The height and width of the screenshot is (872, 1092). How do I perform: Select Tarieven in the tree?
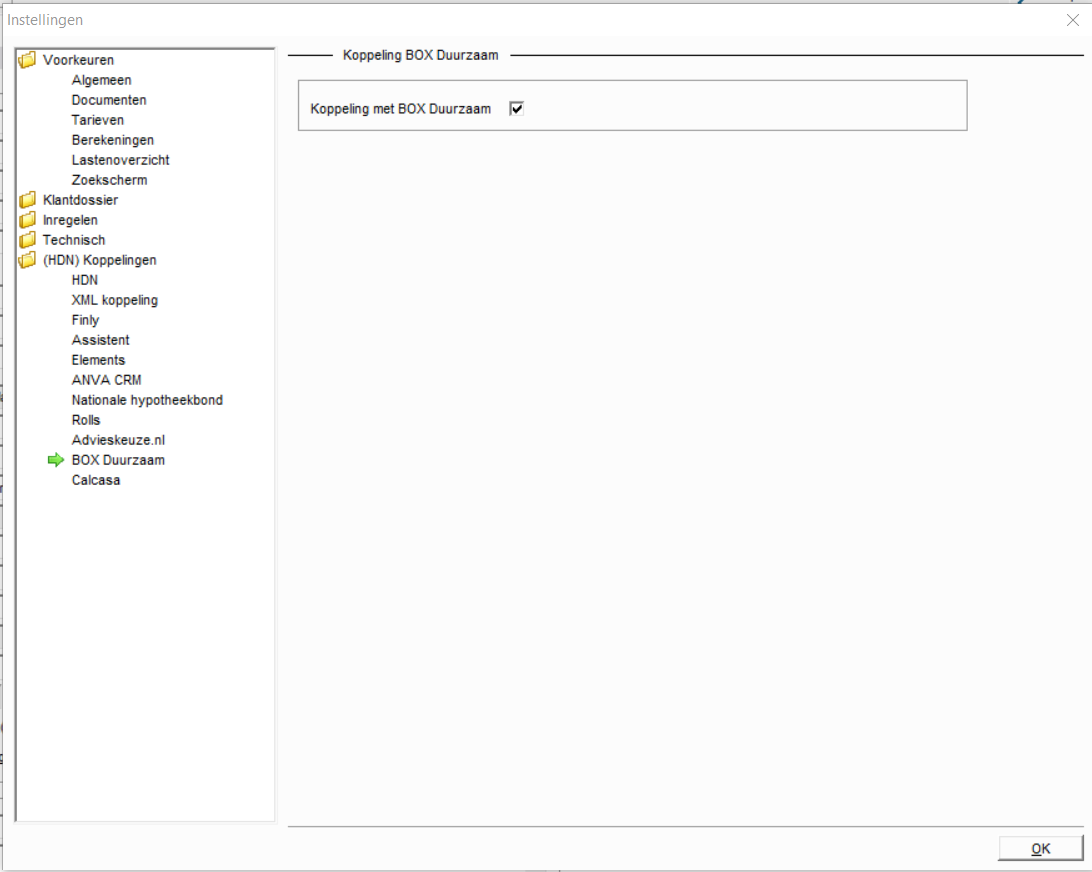pos(98,120)
